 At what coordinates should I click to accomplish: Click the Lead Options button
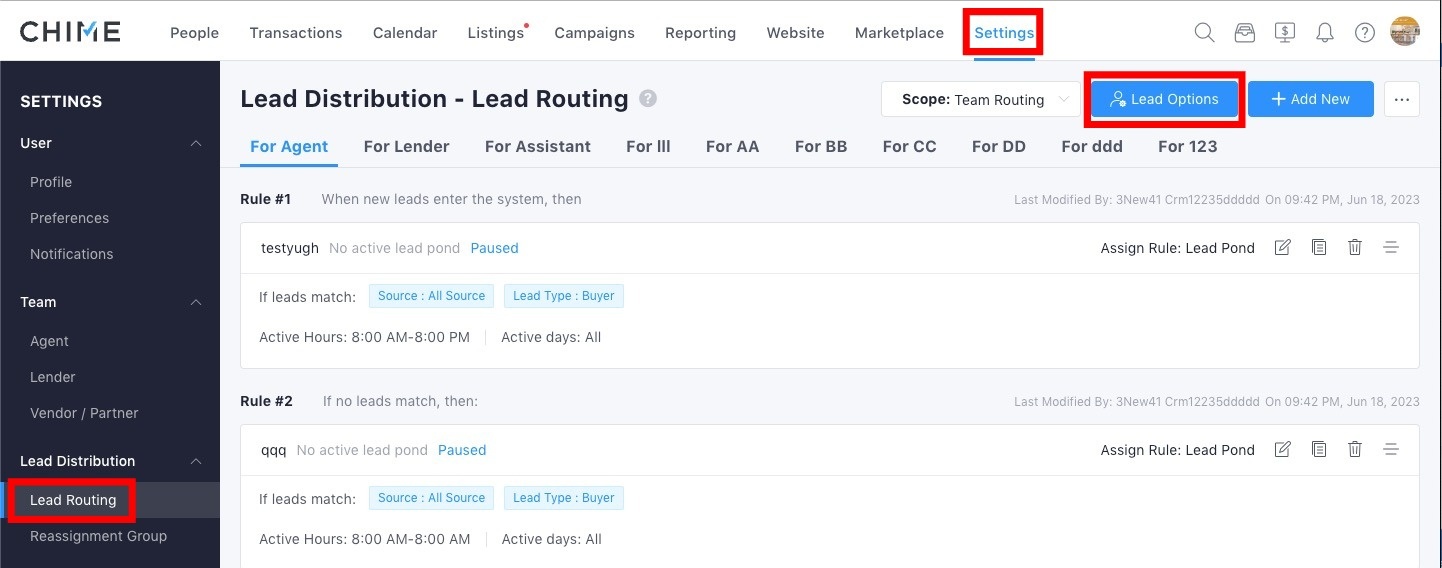[1164, 99]
